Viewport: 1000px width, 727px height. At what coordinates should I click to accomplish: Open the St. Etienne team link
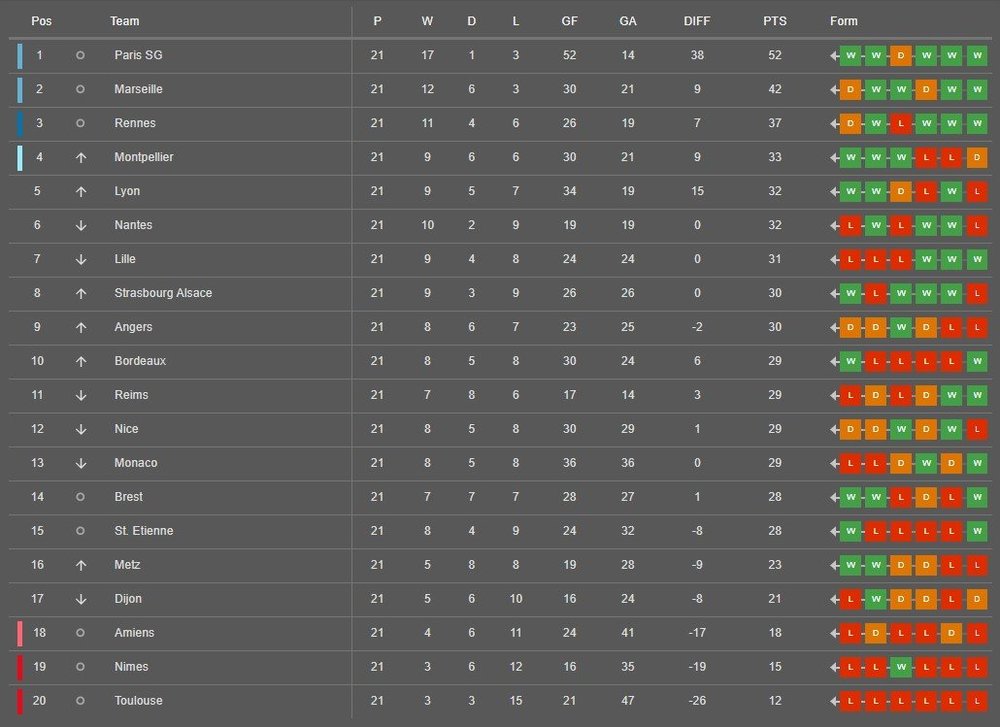click(x=144, y=531)
